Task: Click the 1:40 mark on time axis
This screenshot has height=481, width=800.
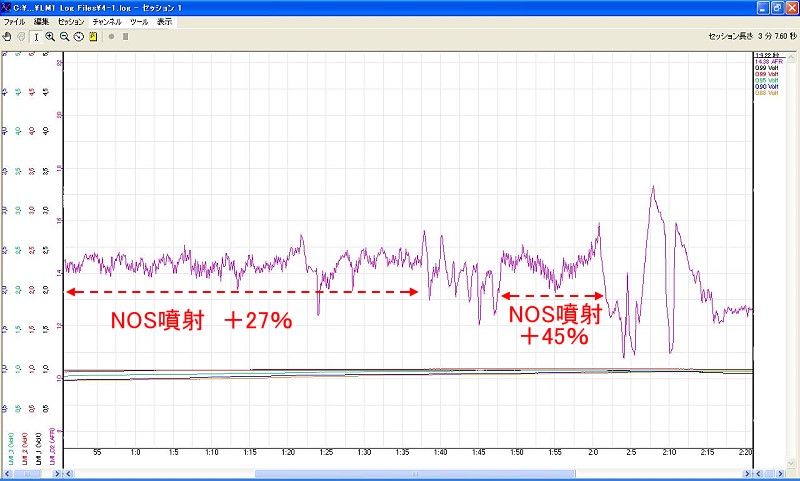Action: [x=440, y=452]
